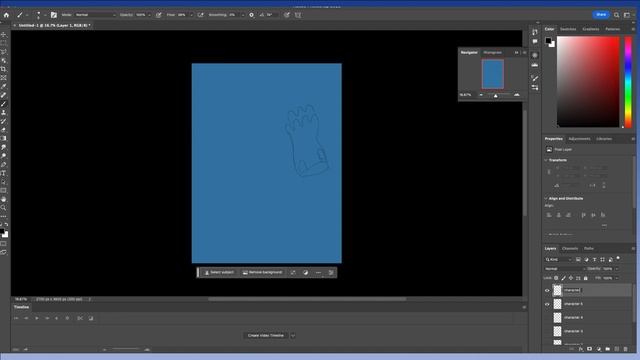Show the character 4 layer

547,318
